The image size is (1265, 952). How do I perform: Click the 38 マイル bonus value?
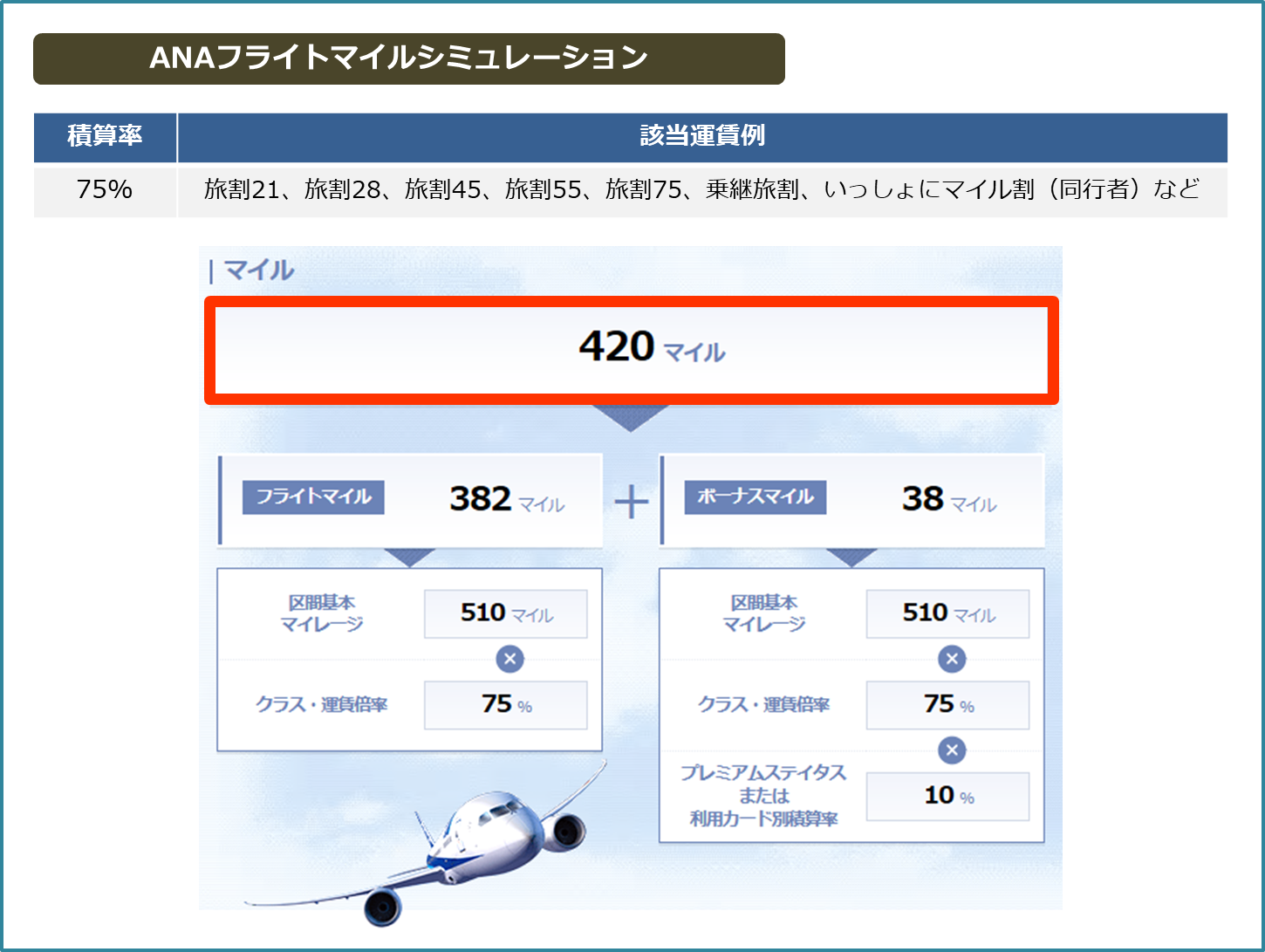949,500
